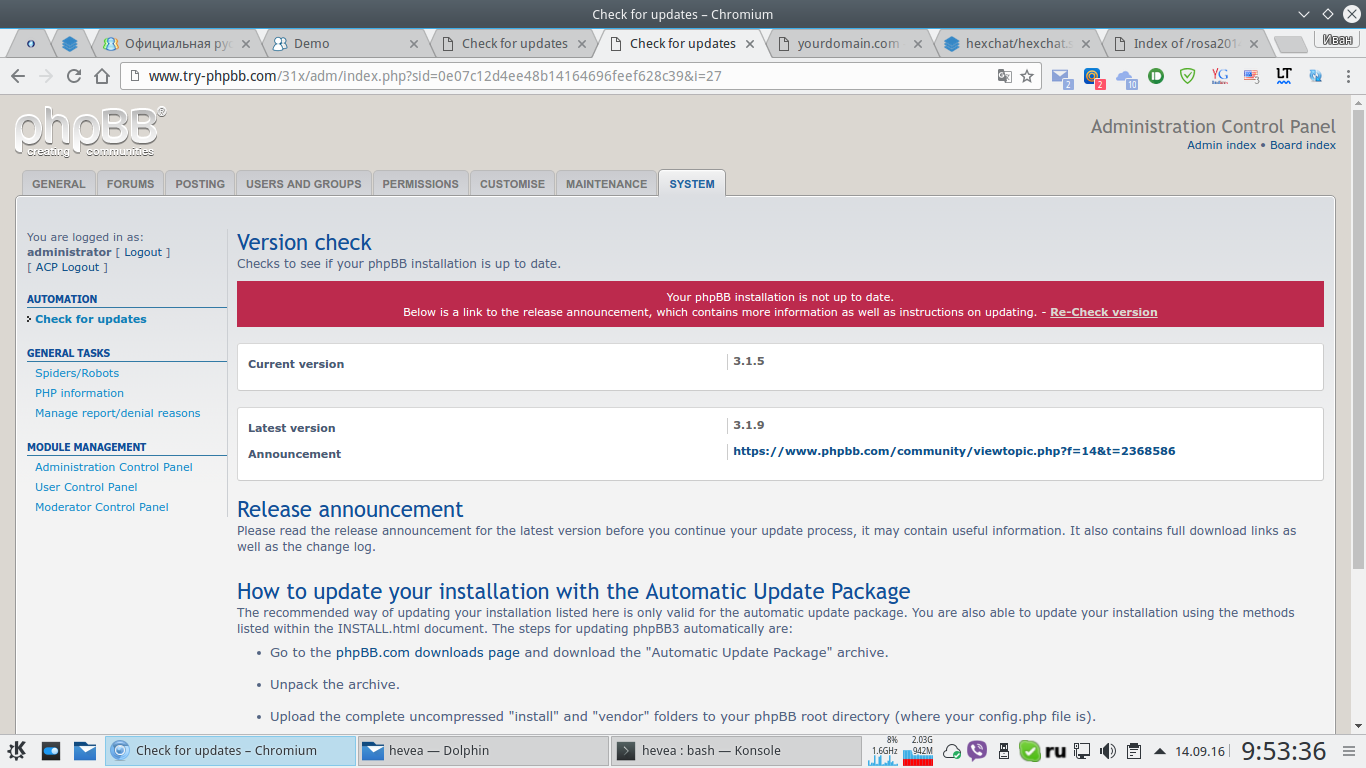Viewport: 1366px width, 768px height.
Task: Open the US flag extension icon
Action: click(1251, 75)
